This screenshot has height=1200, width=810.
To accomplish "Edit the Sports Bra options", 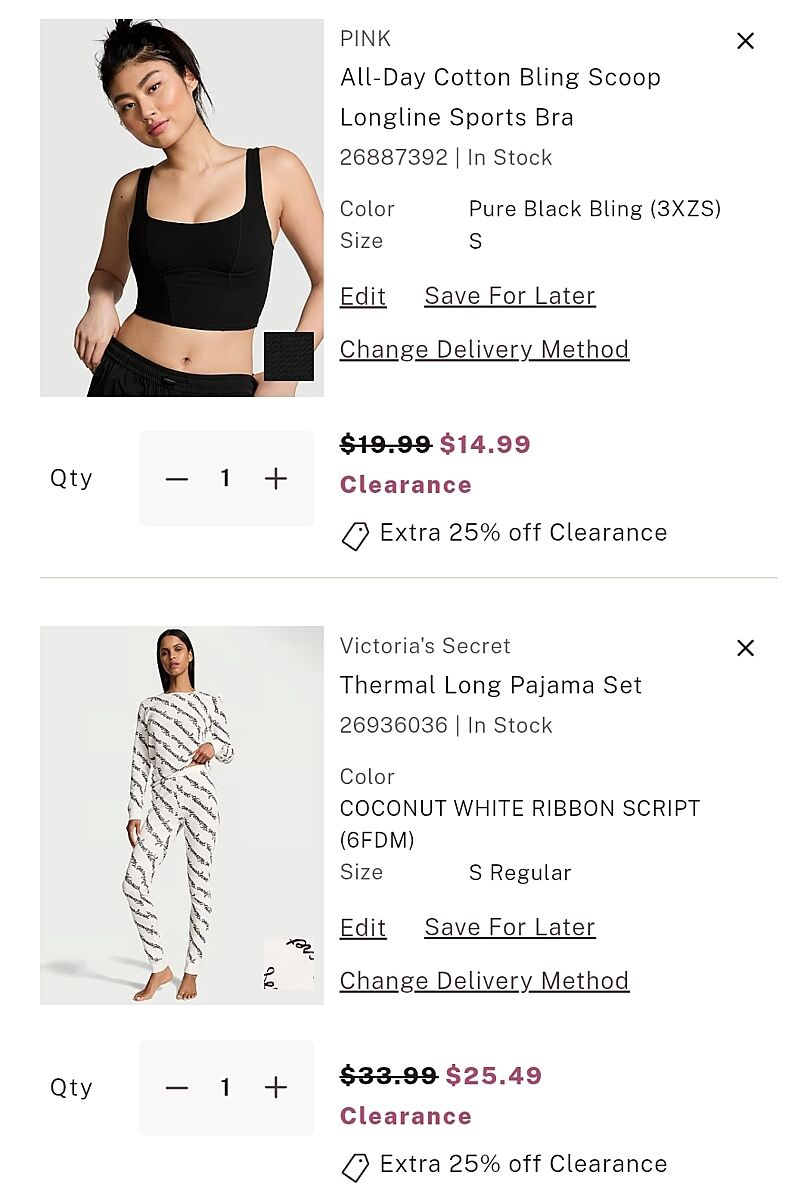I will tap(363, 296).
